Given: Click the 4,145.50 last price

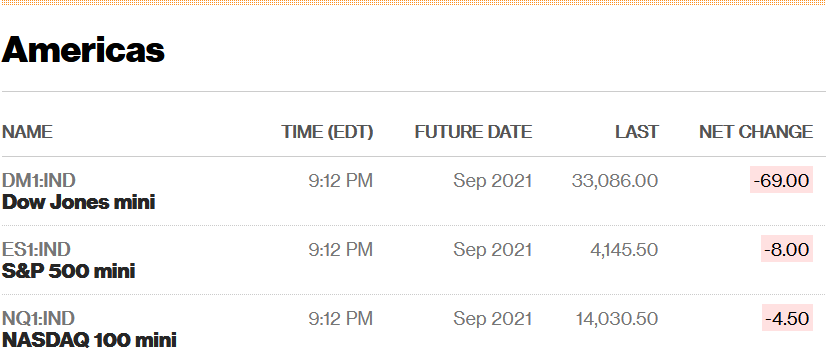Looking at the screenshot, I should [624, 250].
